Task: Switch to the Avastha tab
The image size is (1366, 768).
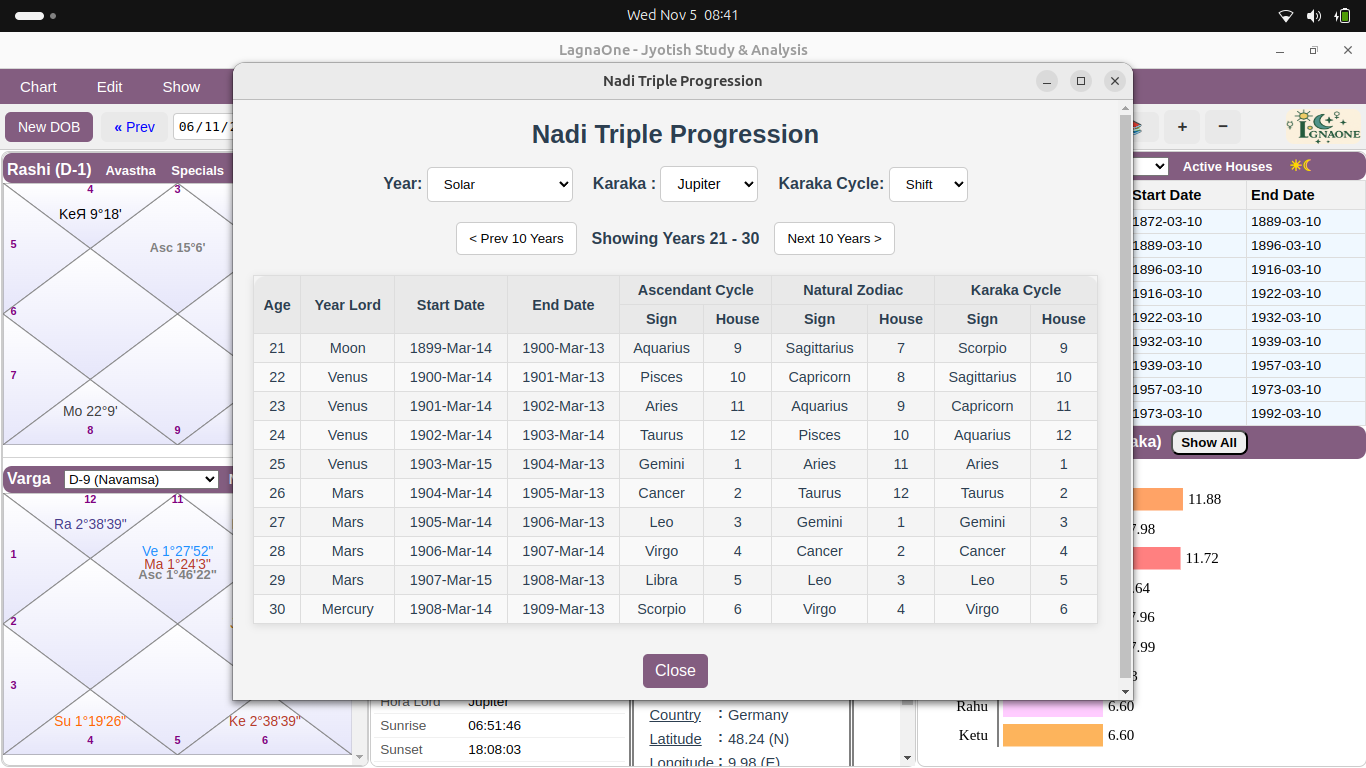Action: (130, 170)
